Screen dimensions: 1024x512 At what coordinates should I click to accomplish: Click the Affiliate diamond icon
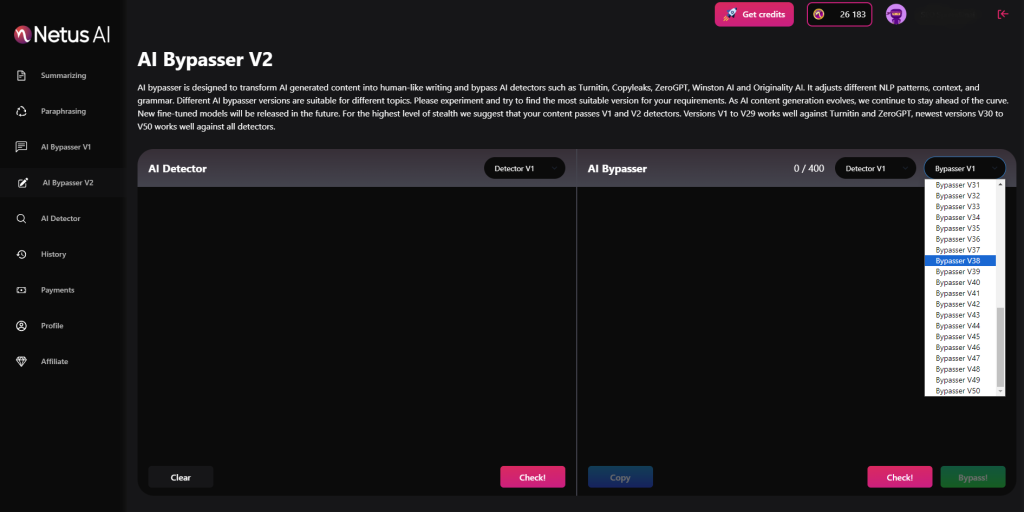[x=21, y=361]
